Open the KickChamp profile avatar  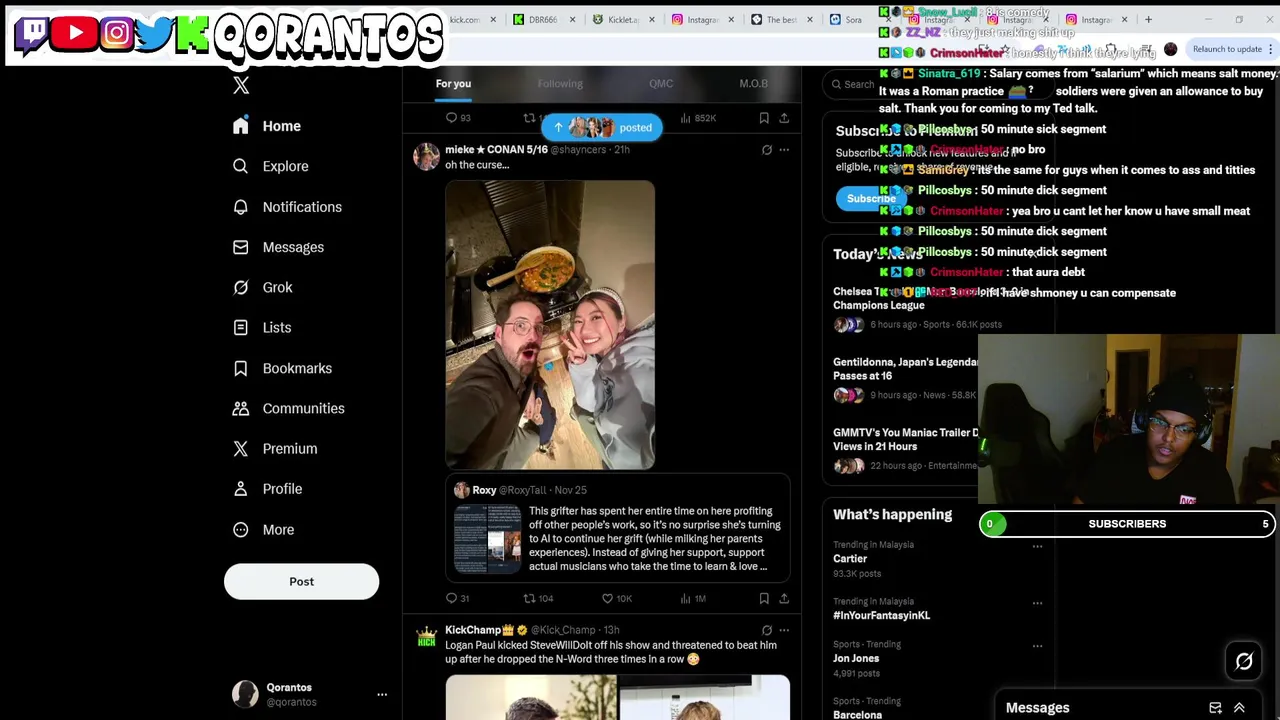[x=427, y=637]
